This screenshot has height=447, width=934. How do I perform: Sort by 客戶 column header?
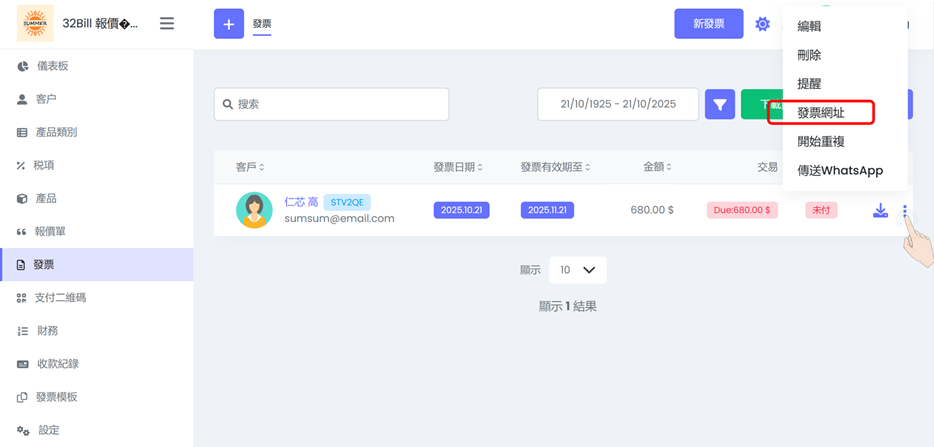(250, 167)
